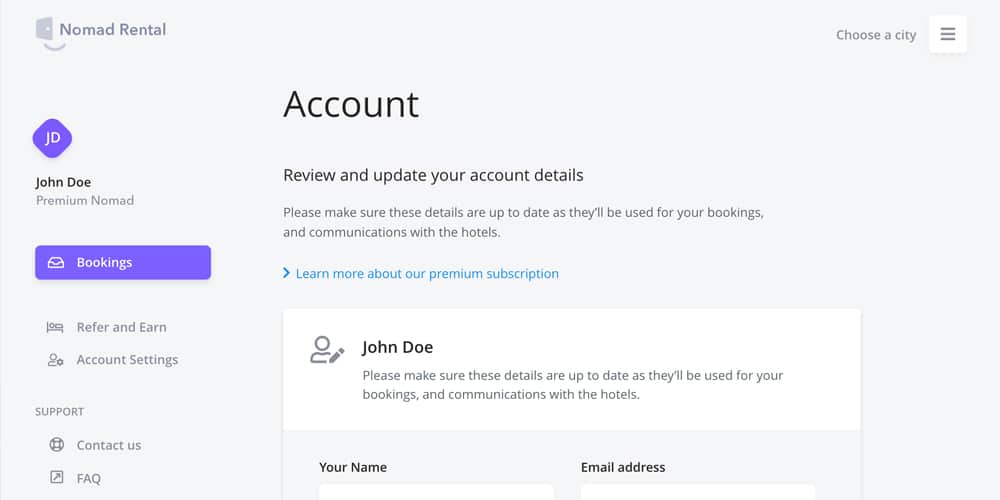Click the user edit icon in John Doe card
The height and width of the screenshot is (500, 1000).
tap(327, 350)
